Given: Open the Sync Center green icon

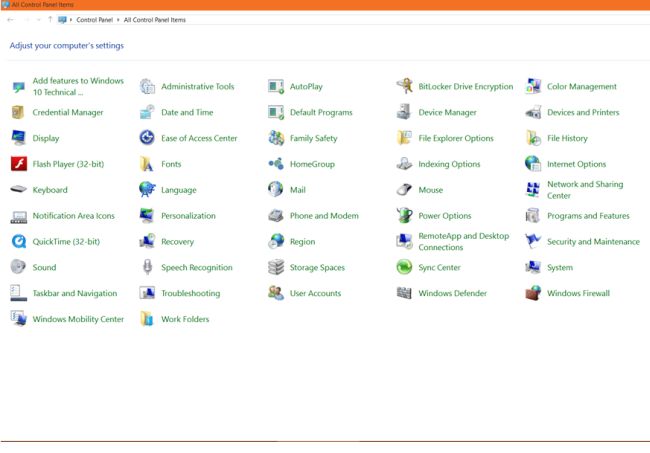Looking at the screenshot, I should 404,267.
